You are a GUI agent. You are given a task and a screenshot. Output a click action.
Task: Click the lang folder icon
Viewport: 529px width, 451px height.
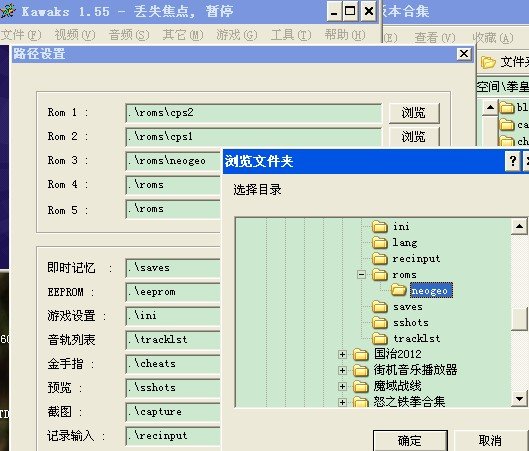coord(380,243)
